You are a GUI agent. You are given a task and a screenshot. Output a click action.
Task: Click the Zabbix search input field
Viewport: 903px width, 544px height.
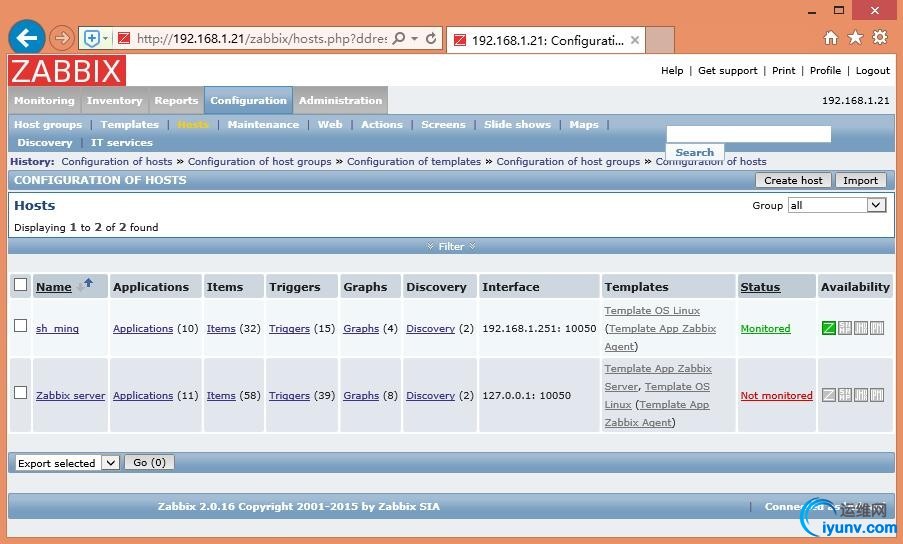click(x=749, y=134)
